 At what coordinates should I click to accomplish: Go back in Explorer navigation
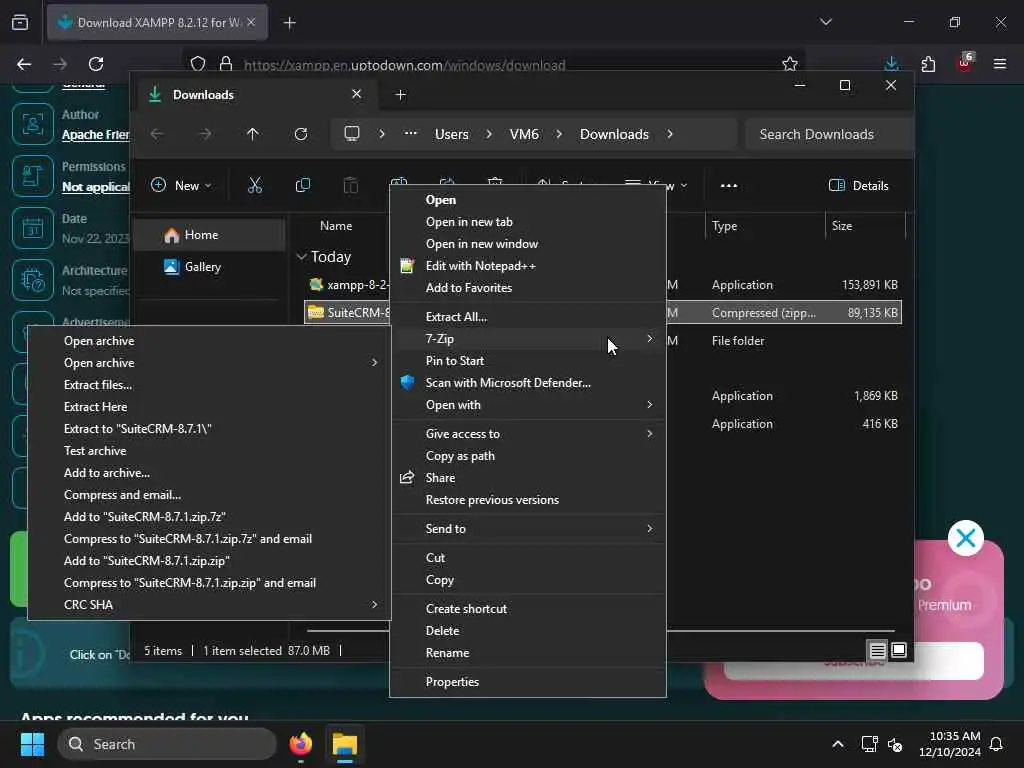(x=157, y=134)
